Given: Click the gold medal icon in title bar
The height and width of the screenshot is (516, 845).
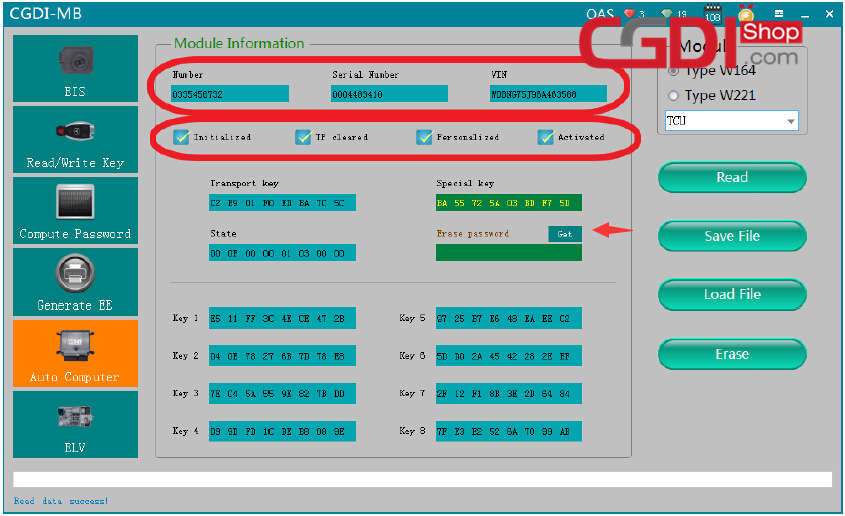Looking at the screenshot, I should (x=745, y=13).
